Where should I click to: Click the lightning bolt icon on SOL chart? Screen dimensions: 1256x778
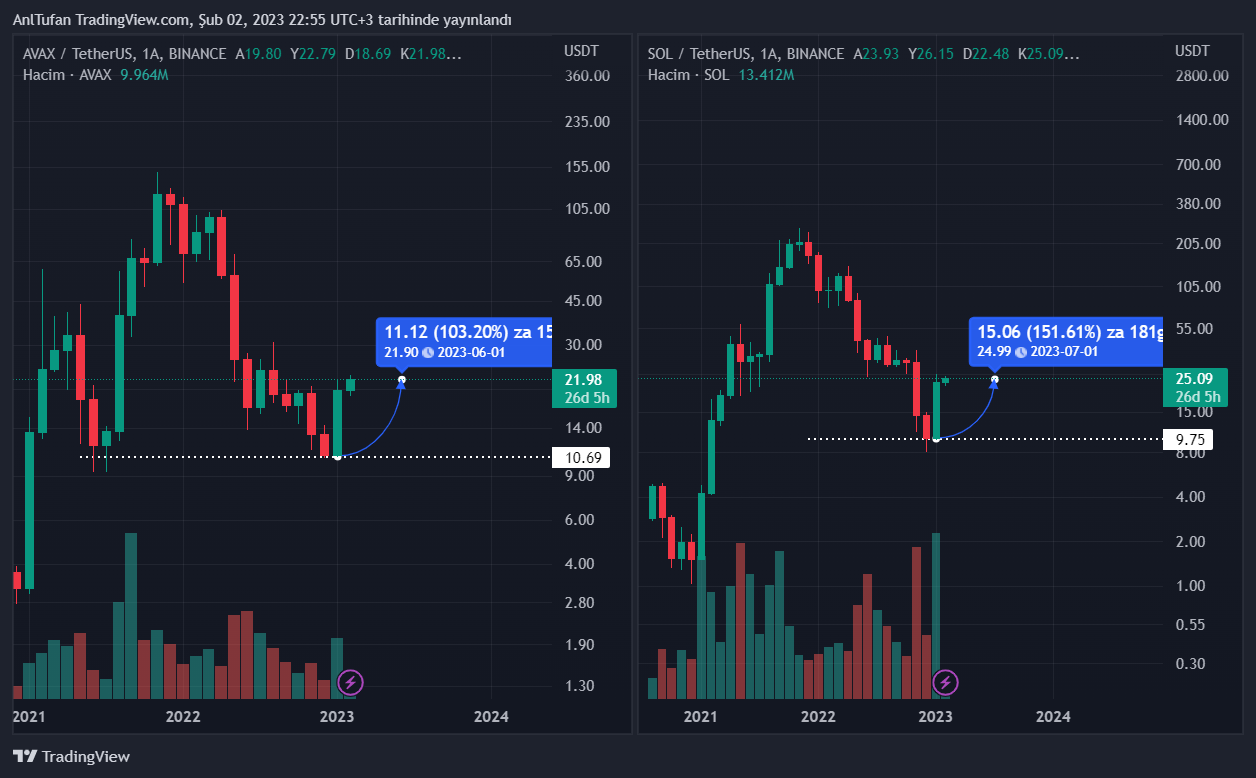point(945,683)
